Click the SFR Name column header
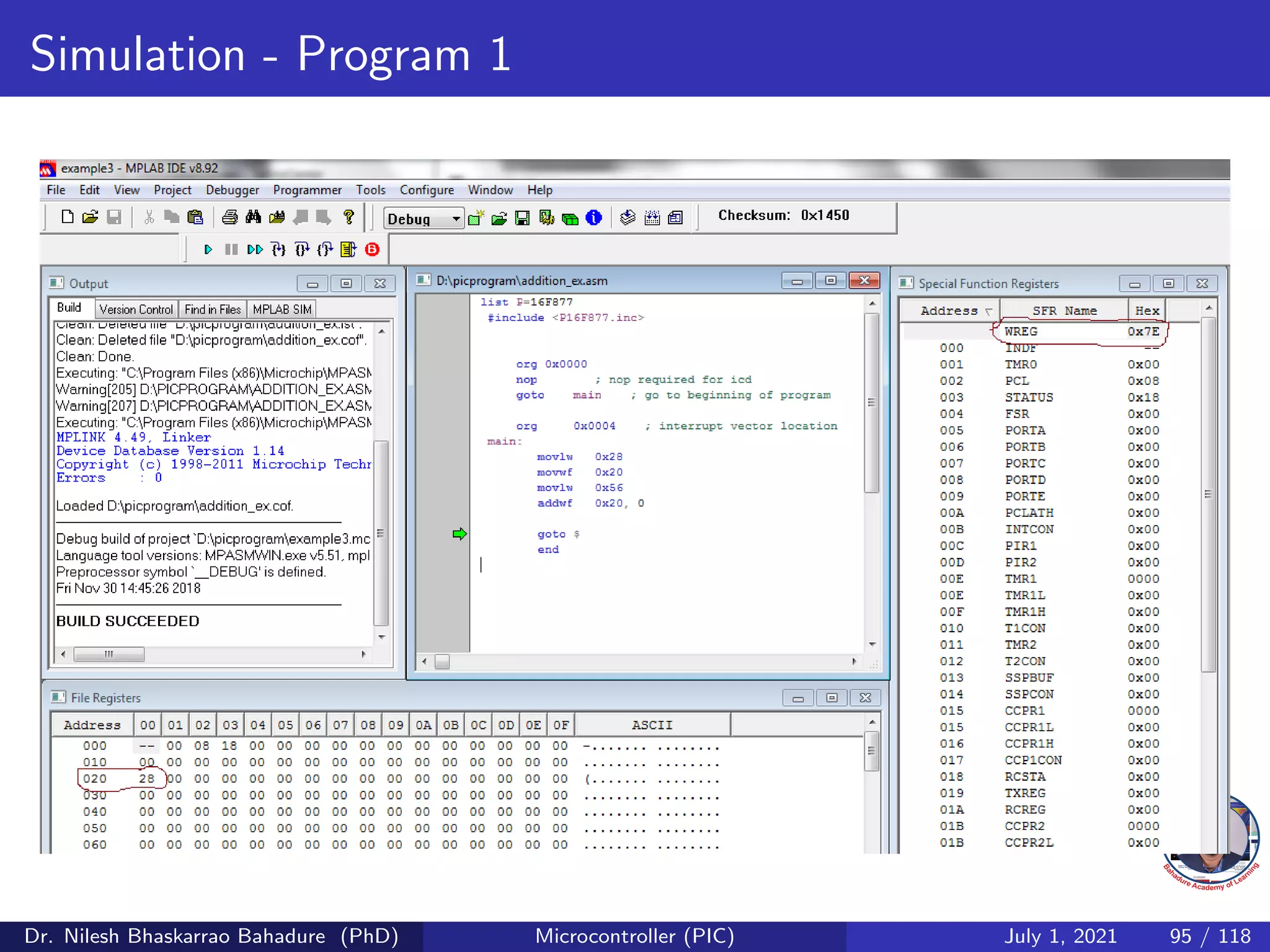Screen dimensions: 1270x952 click(1064, 311)
